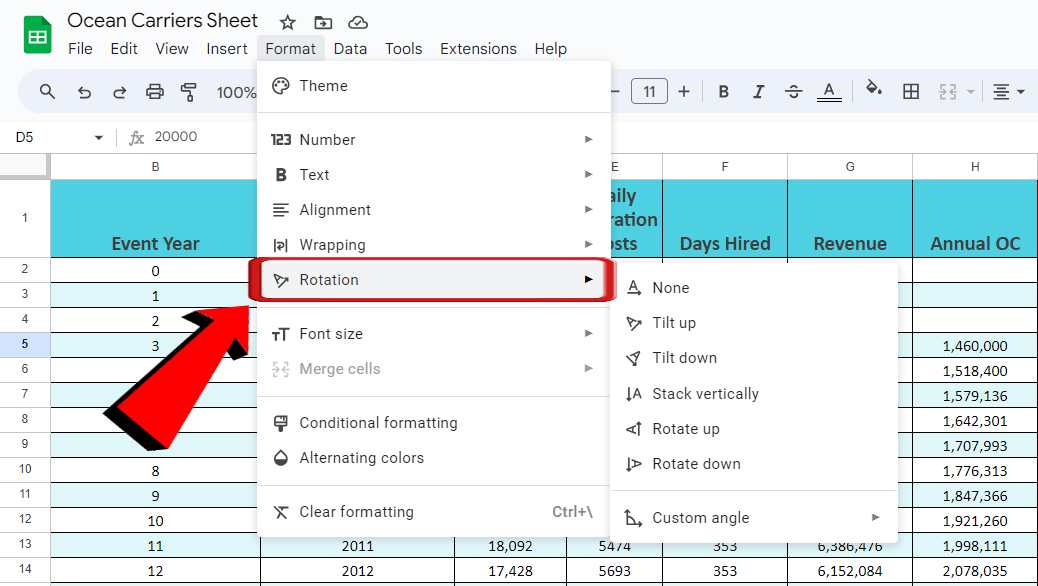1038x586 pixels.
Task: Select the Paint format tool
Action: [189, 91]
